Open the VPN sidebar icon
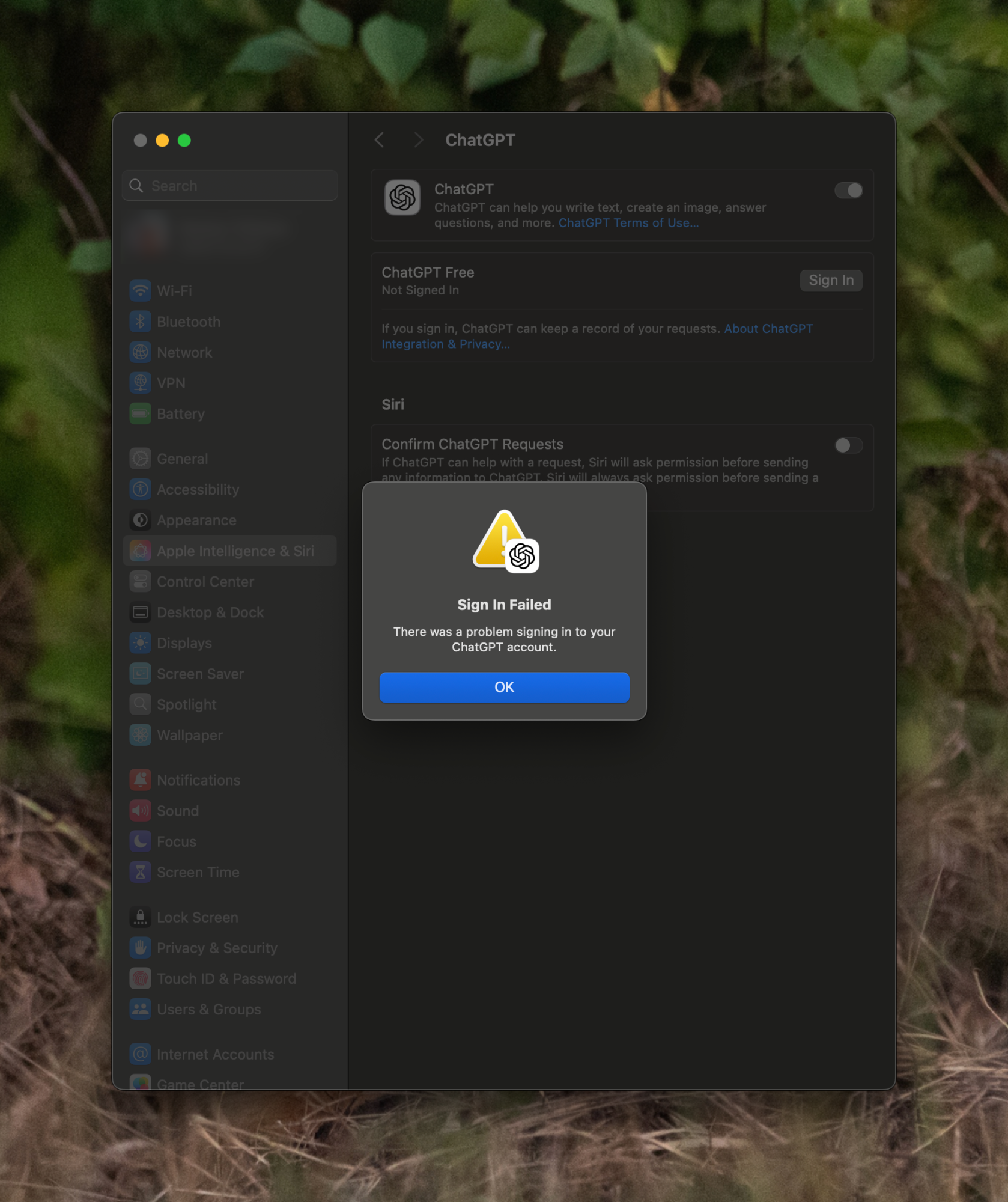 pyautogui.click(x=140, y=383)
